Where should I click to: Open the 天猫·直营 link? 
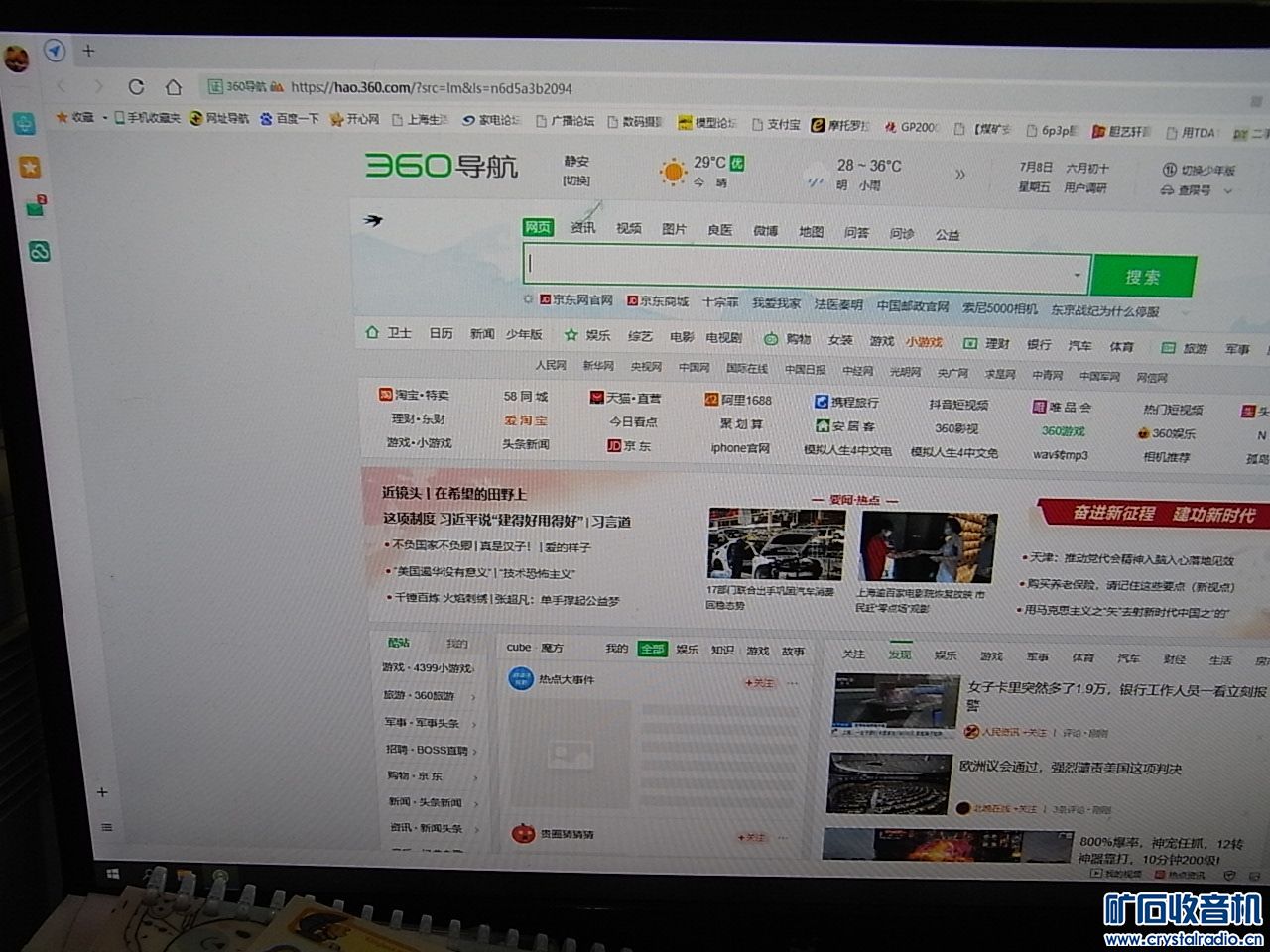pyautogui.click(x=625, y=398)
